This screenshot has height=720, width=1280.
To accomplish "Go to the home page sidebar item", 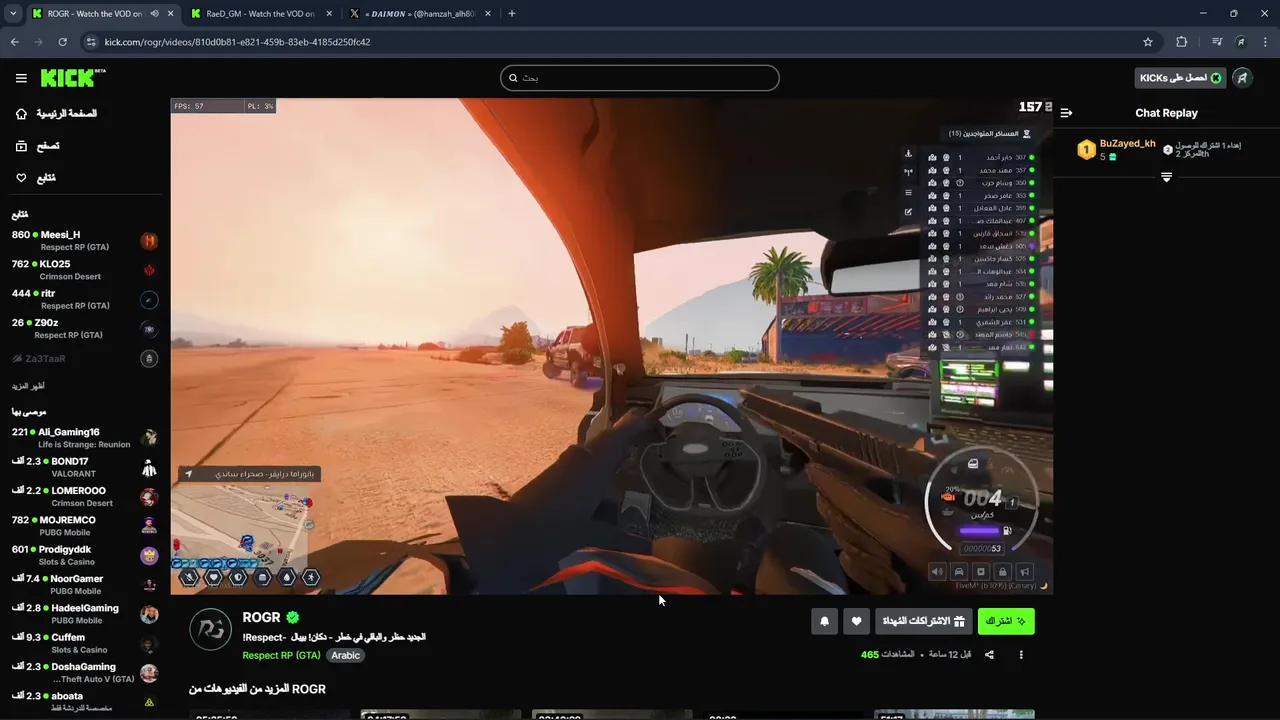I will 57,113.
